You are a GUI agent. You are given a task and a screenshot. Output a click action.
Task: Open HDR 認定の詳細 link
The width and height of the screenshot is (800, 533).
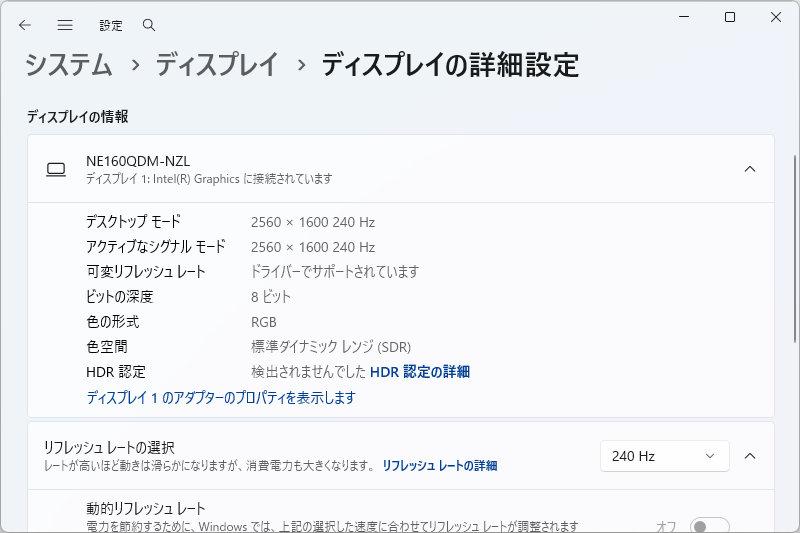(x=420, y=372)
